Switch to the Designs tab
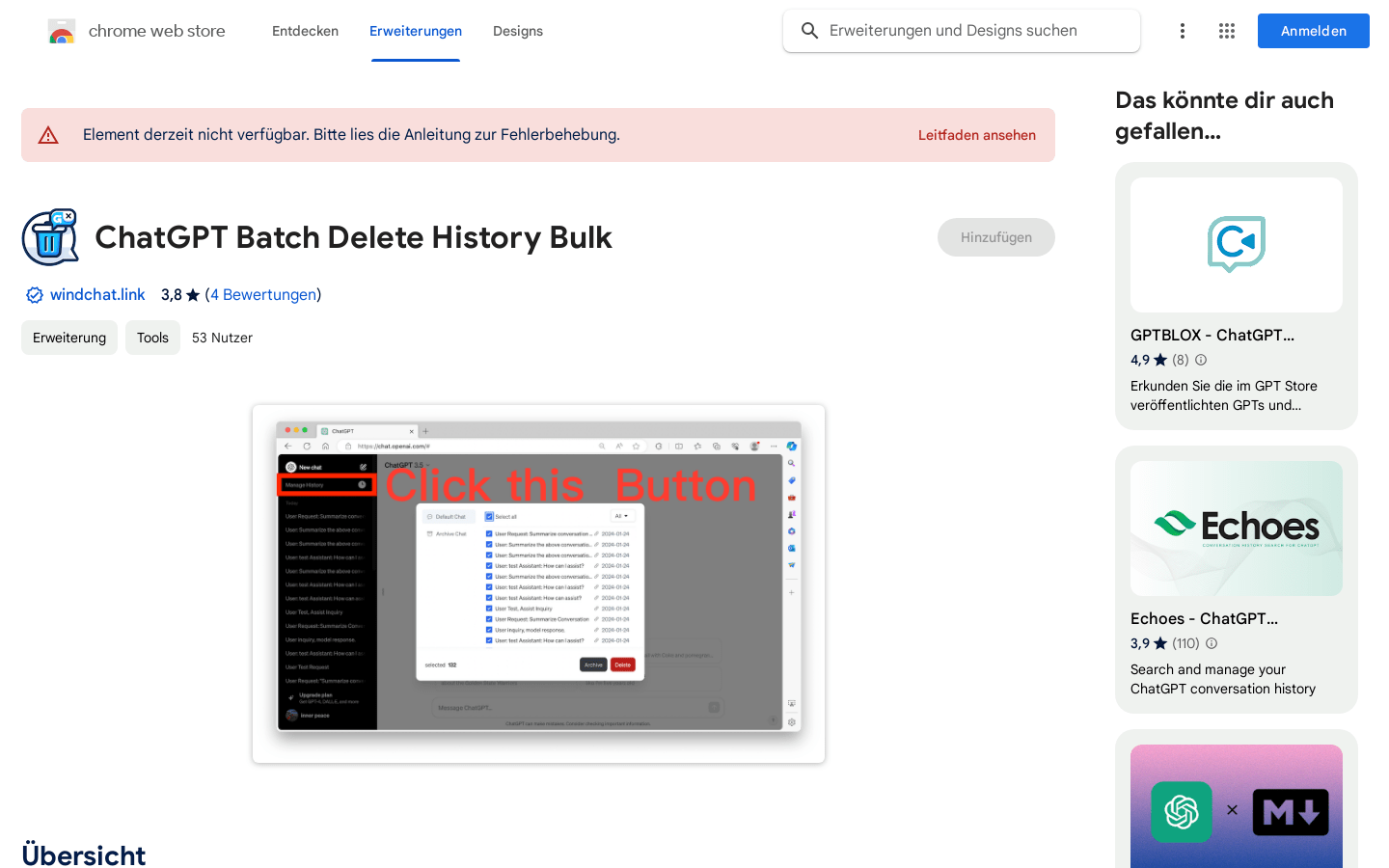The height and width of the screenshot is (868, 1389). [x=518, y=31]
